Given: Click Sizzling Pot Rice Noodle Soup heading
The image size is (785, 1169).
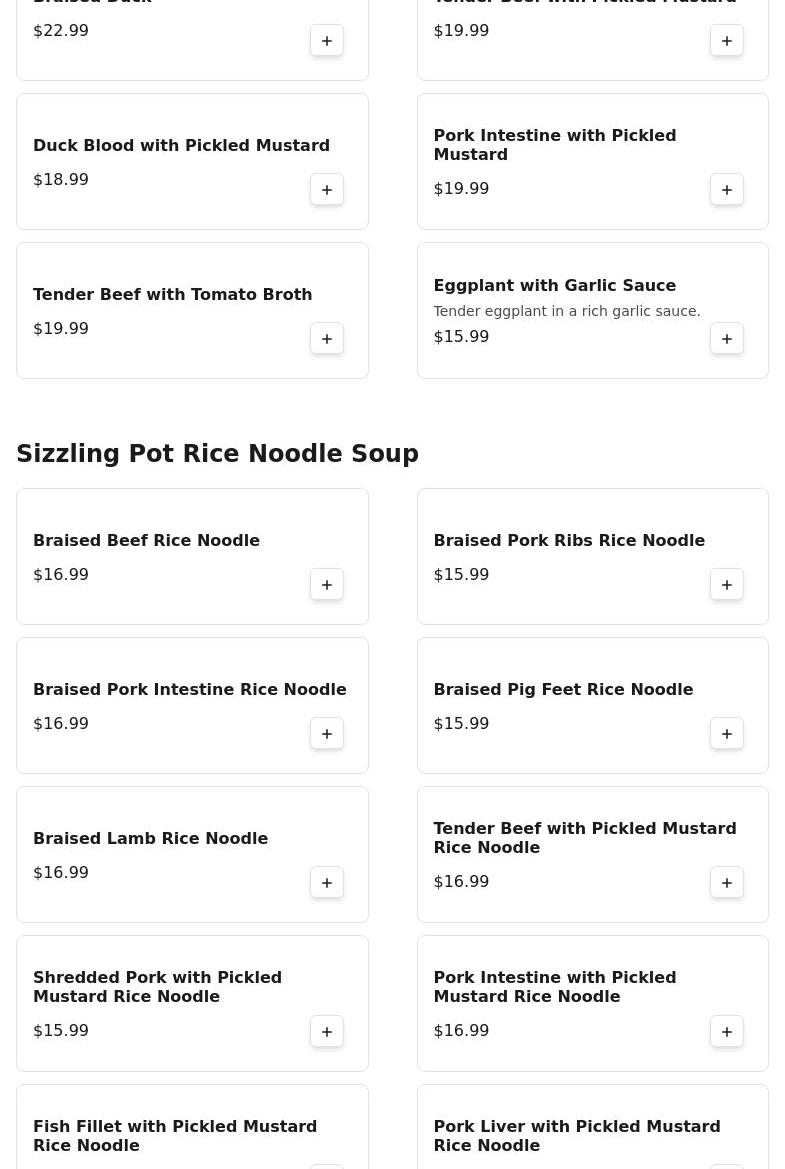Looking at the screenshot, I should (217, 454).
